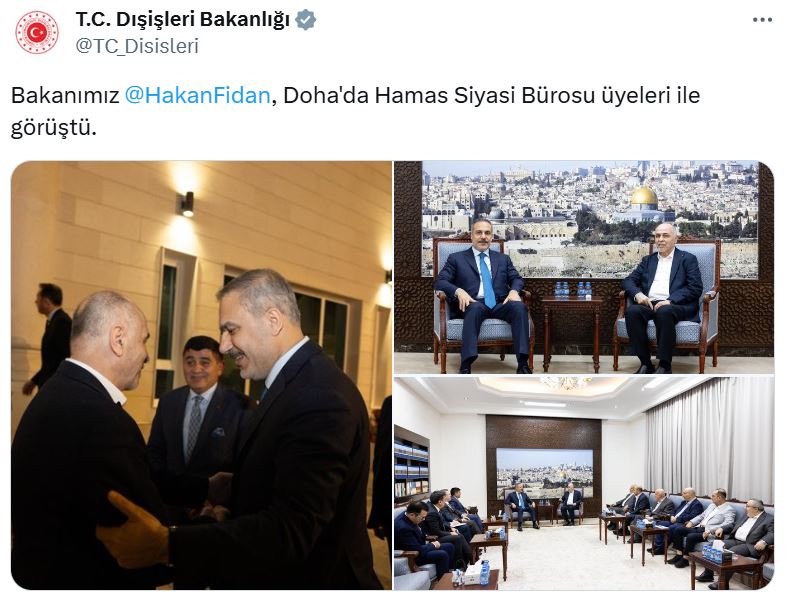The height and width of the screenshot is (595, 792).
Task: Click the @TC_Disisleri handle
Action: tap(137, 46)
